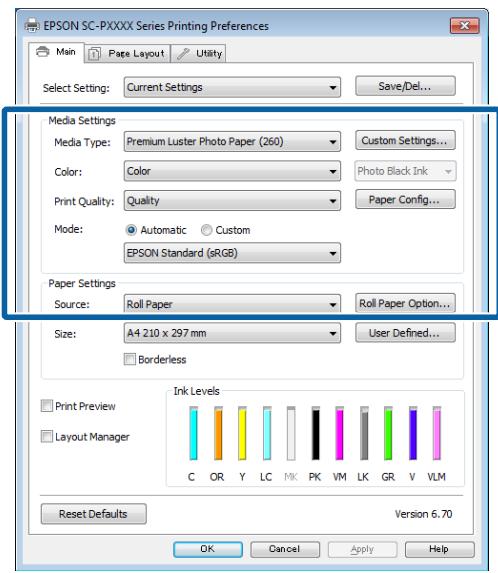Expand the Color dropdown
This screenshot has height=573, width=498.
click(232, 171)
